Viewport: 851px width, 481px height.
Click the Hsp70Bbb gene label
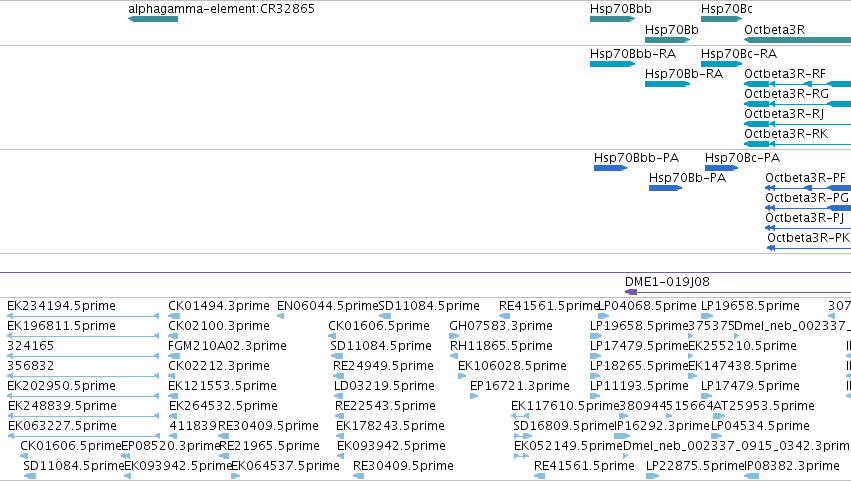[x=620, y=9]
